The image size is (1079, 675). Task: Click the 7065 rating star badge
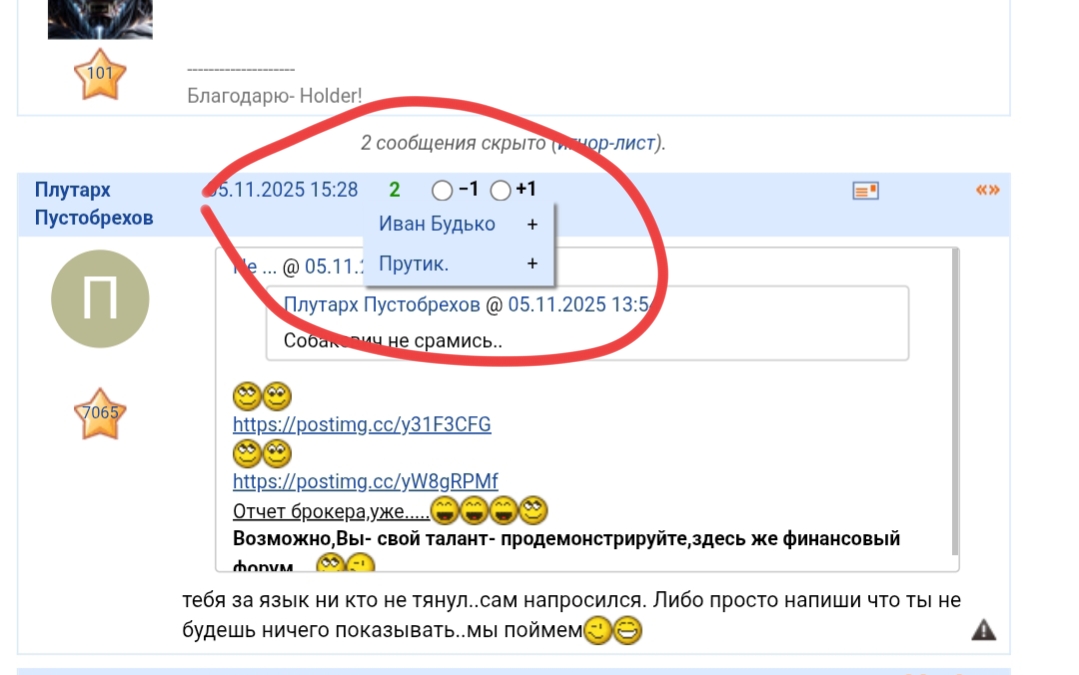pyautogui.click(x=100, y=413)
